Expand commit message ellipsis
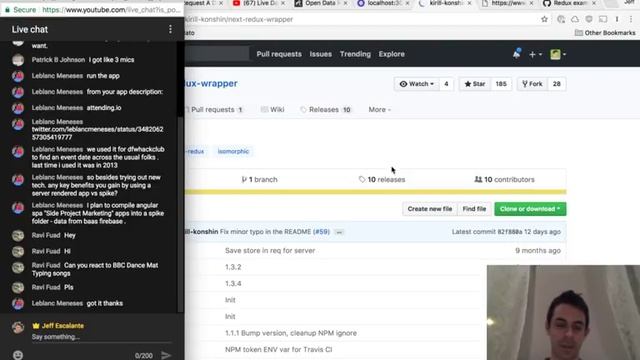 339,232
